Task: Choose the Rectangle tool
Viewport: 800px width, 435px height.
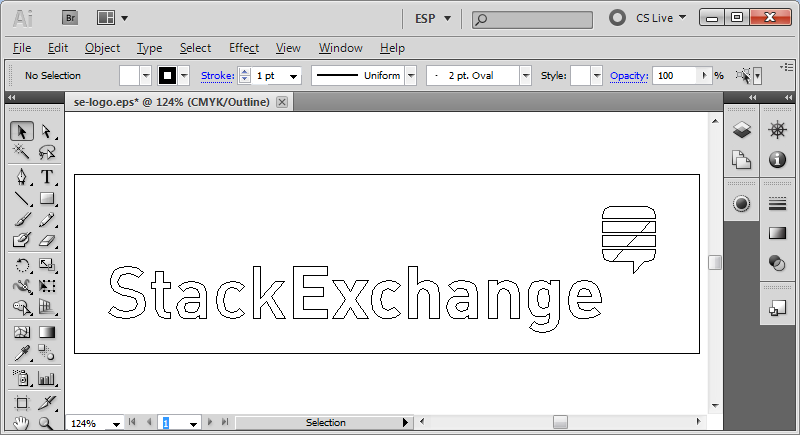Action: click(46, 198)
